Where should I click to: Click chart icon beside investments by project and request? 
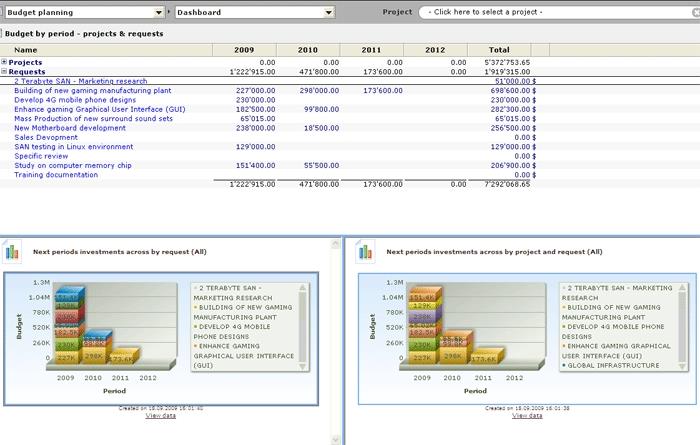coord(366,252)
